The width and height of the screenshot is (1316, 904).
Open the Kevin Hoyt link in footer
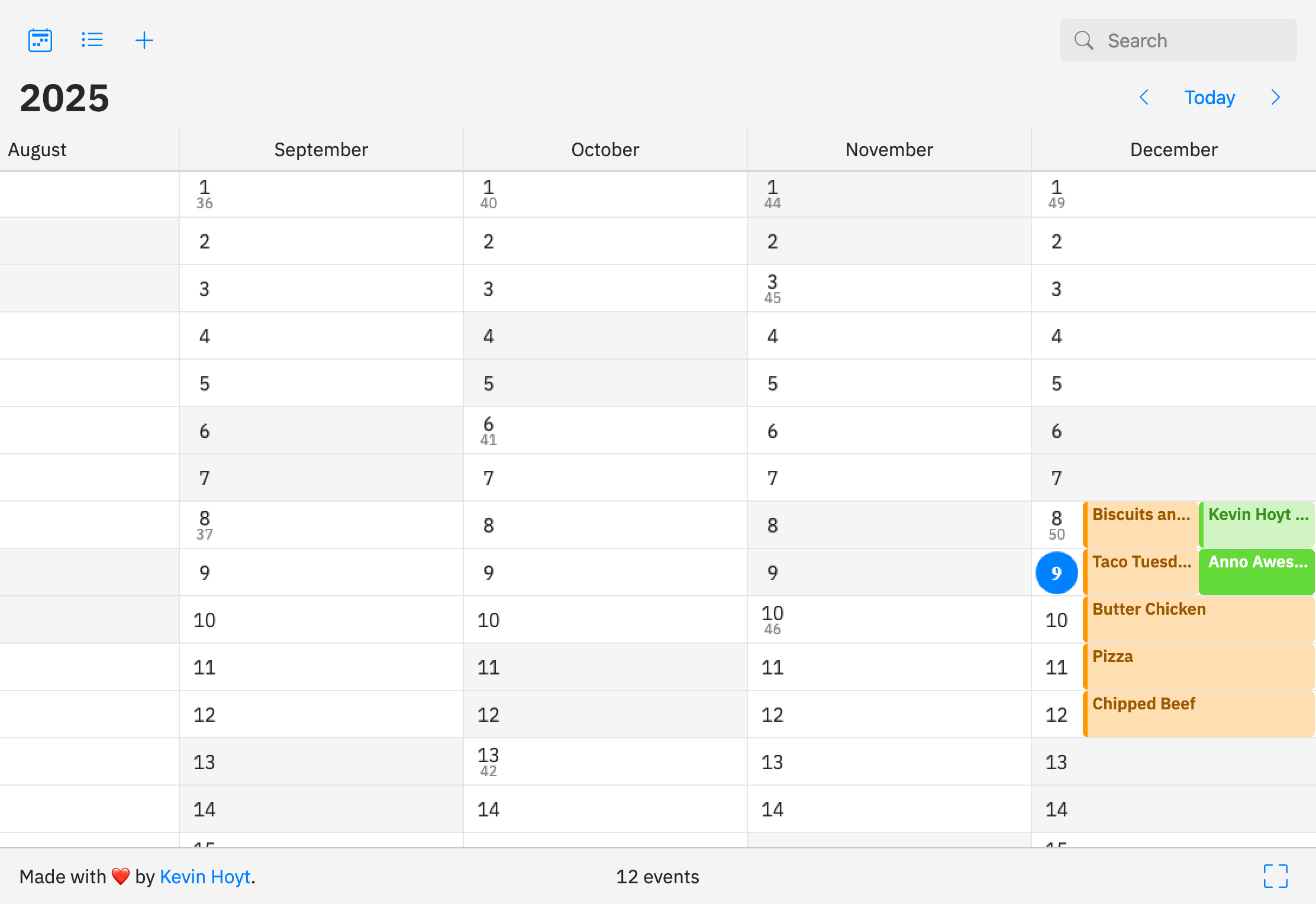[205, 876]
